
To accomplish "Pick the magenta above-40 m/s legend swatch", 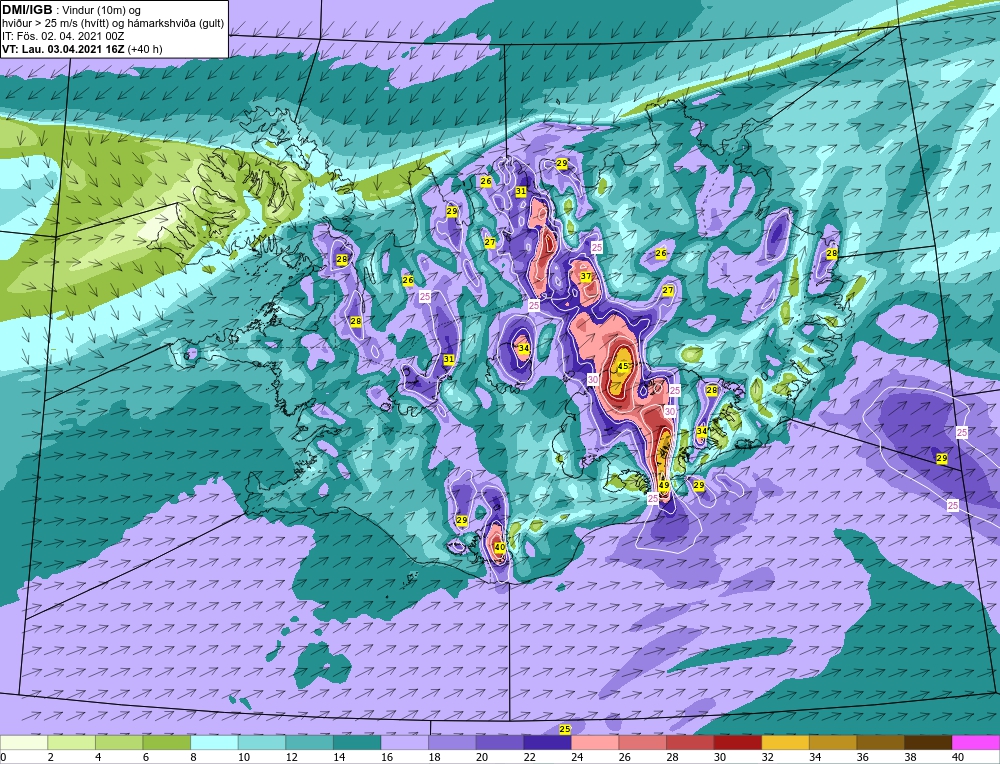I will coord(976,743).
